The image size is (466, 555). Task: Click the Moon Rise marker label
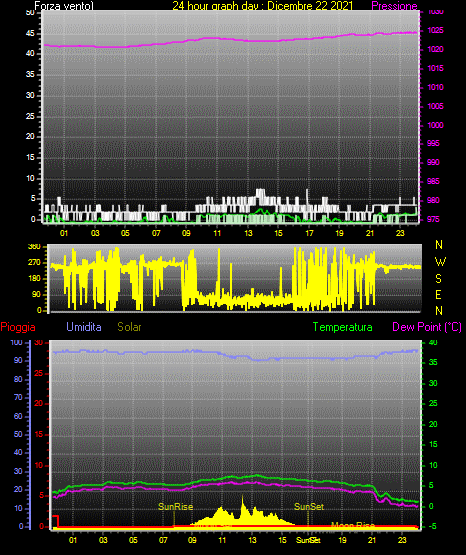352,525
